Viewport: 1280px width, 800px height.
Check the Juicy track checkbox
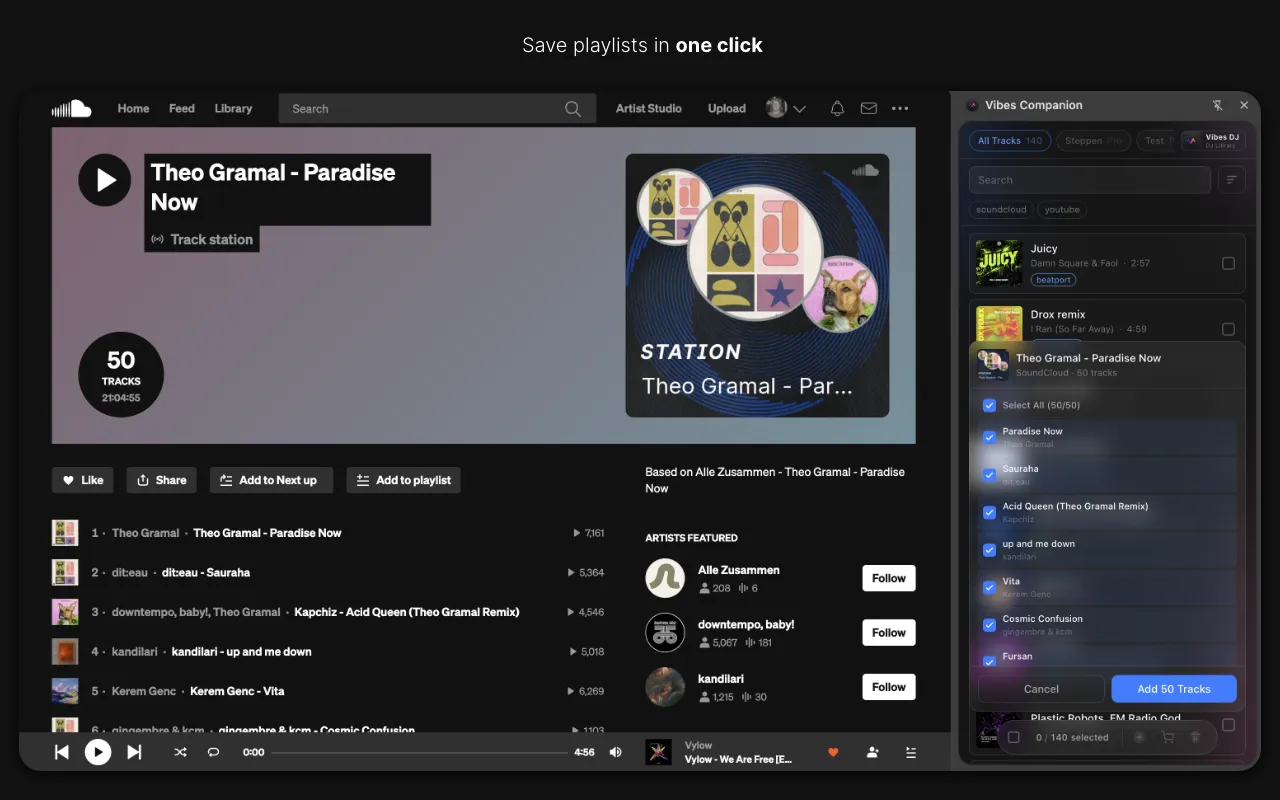click(x=1228, y=263)
